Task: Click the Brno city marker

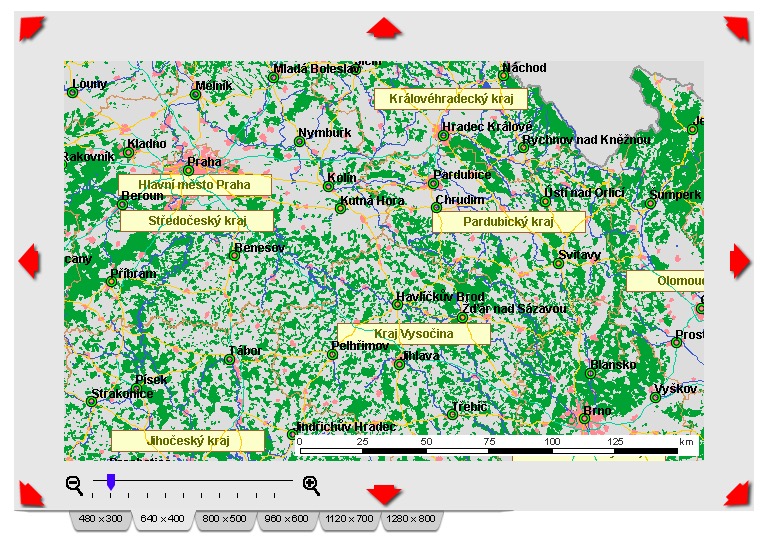Action: pyautogui.click(x=584, y=418)
